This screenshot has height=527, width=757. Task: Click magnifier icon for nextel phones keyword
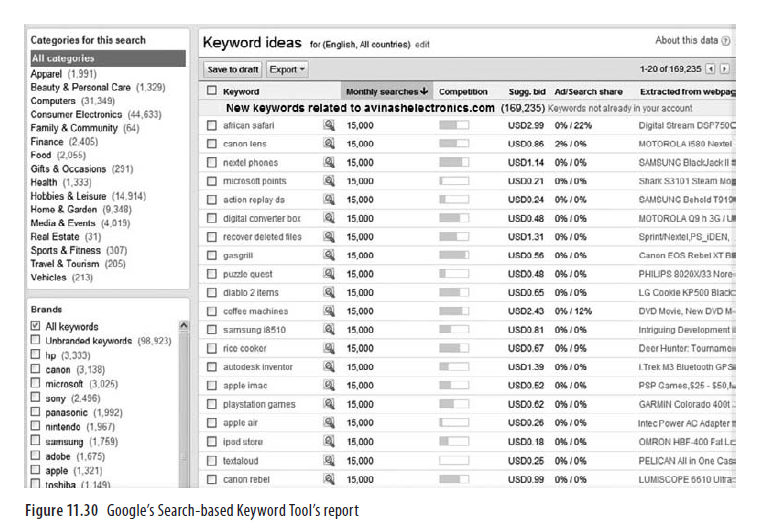pos(329,162)
